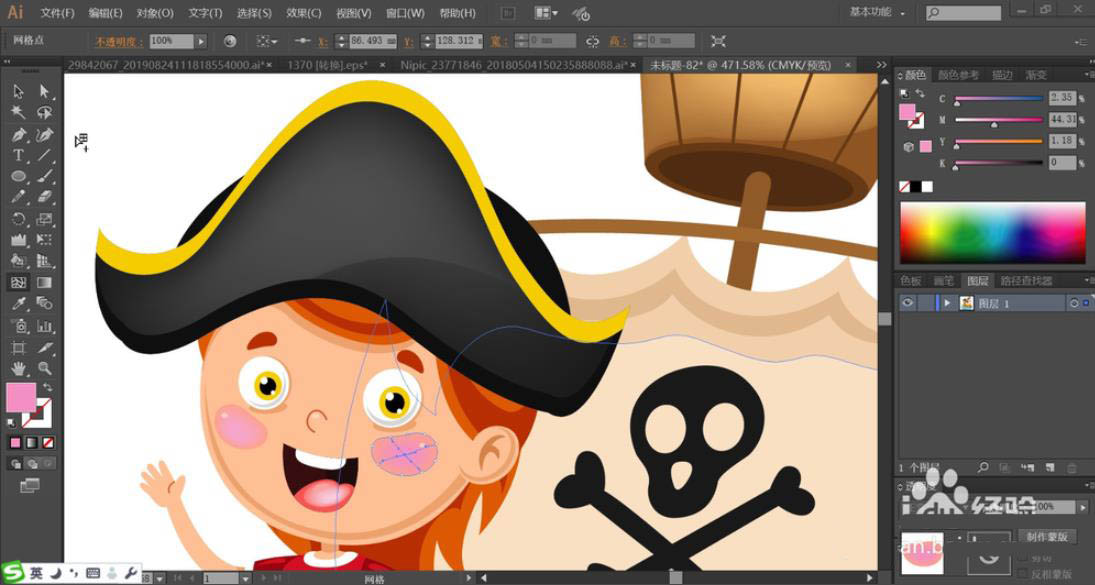The height and width of the screenshot is (585, 1095).
Task: Choose Draw Behind mode
Action: pos(31,464)
